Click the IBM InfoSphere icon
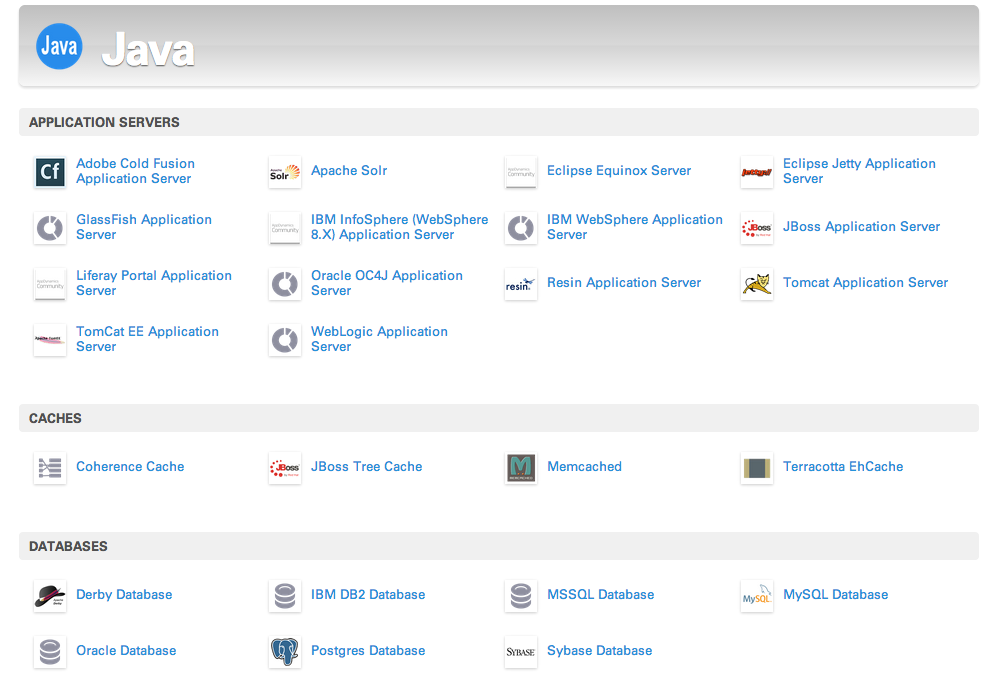Screen dimensions: 997x697 pyautogui.click(x=285, y=228)
